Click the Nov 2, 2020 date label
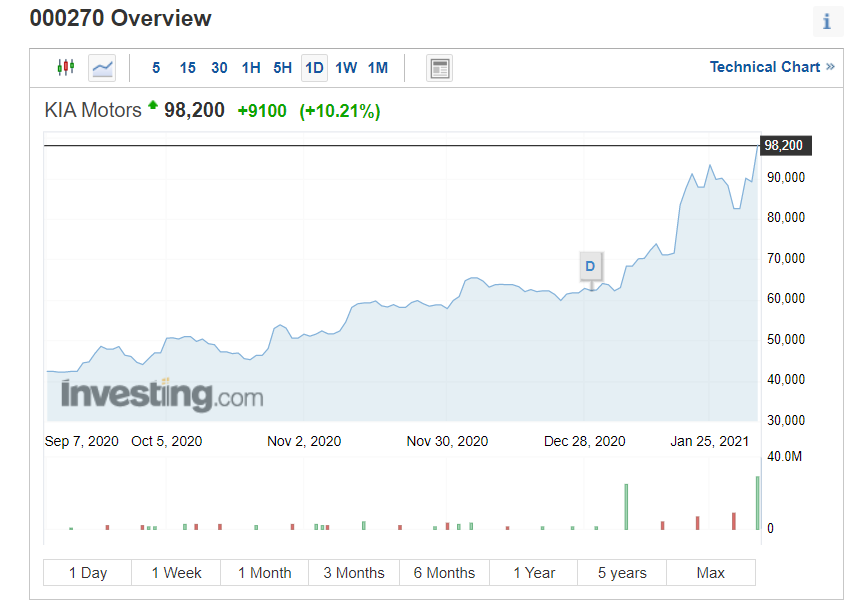This screenshot has width=852, height=611. coord(304,441)
